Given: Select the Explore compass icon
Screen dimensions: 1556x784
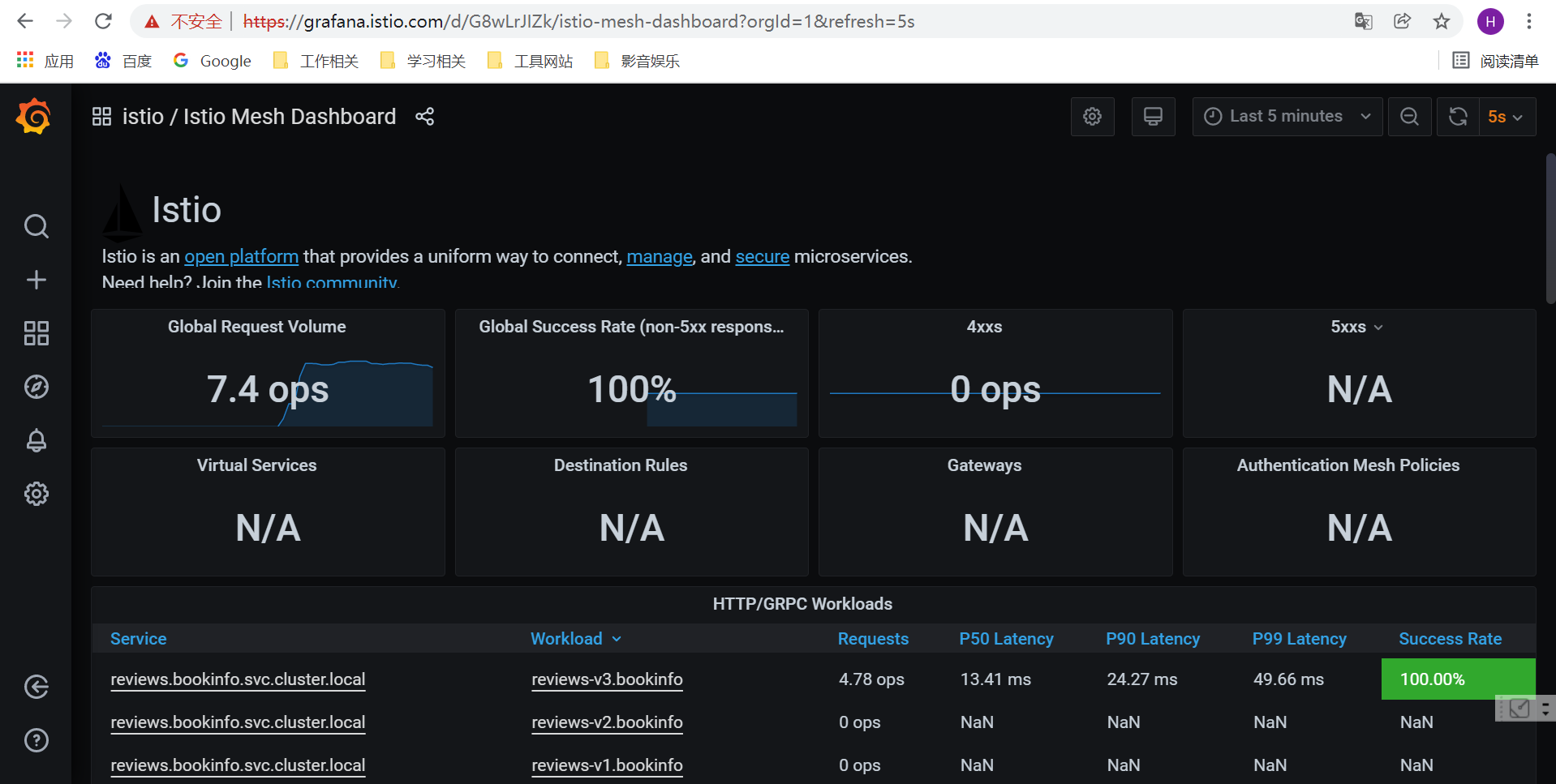Looking at the screenshot, I should tap(36, 387).
